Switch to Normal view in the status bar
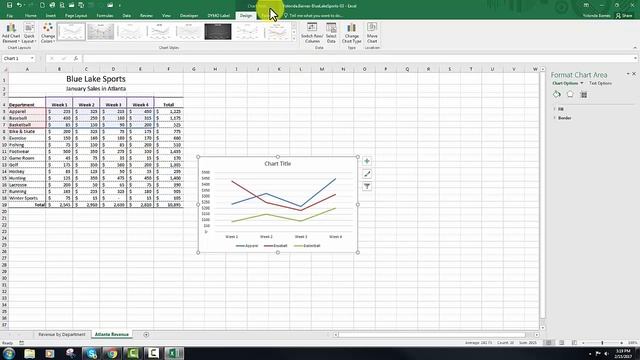 pos(549,343)
